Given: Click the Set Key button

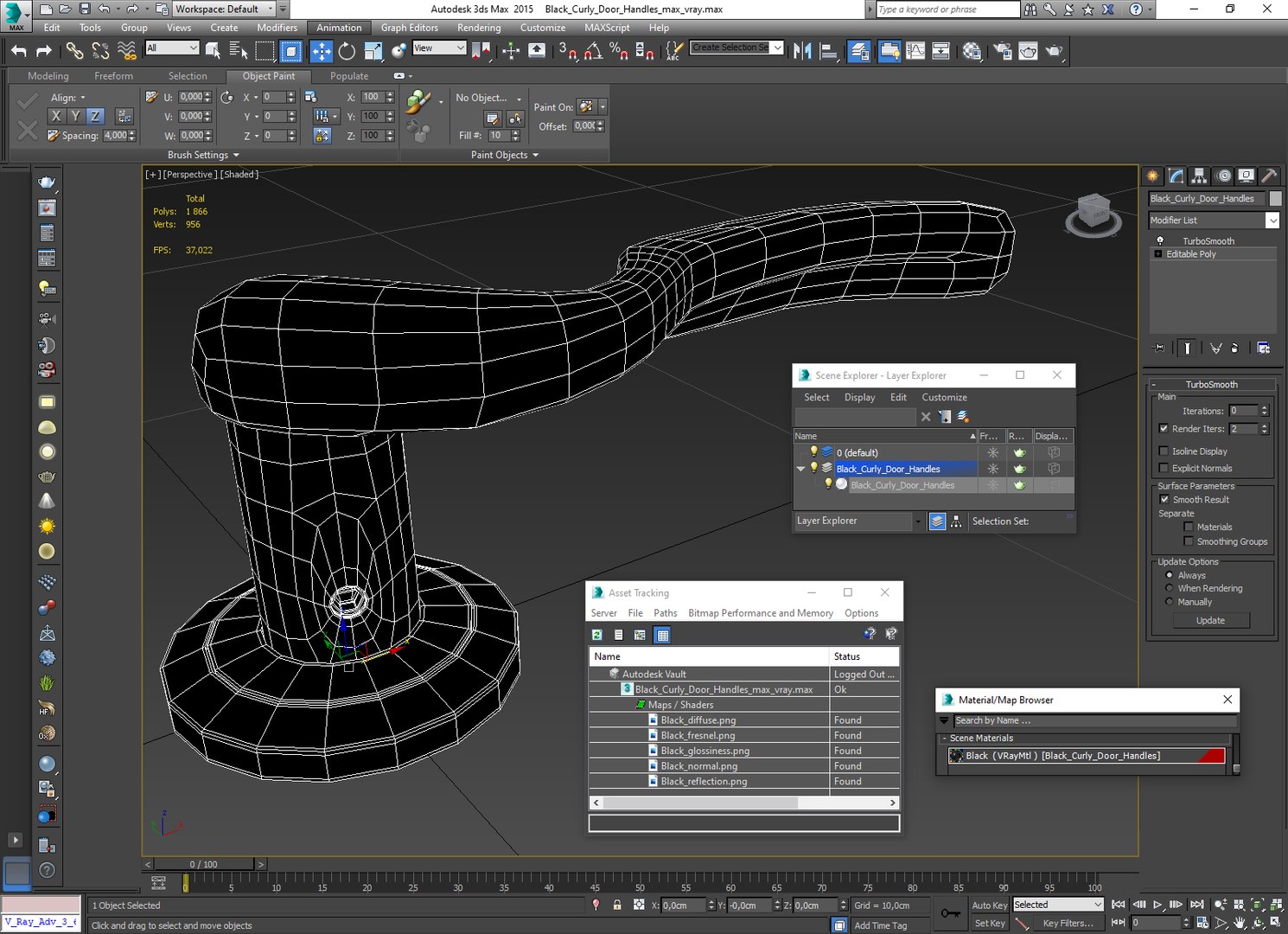Looking at the screenshot, I should (990, 924).
